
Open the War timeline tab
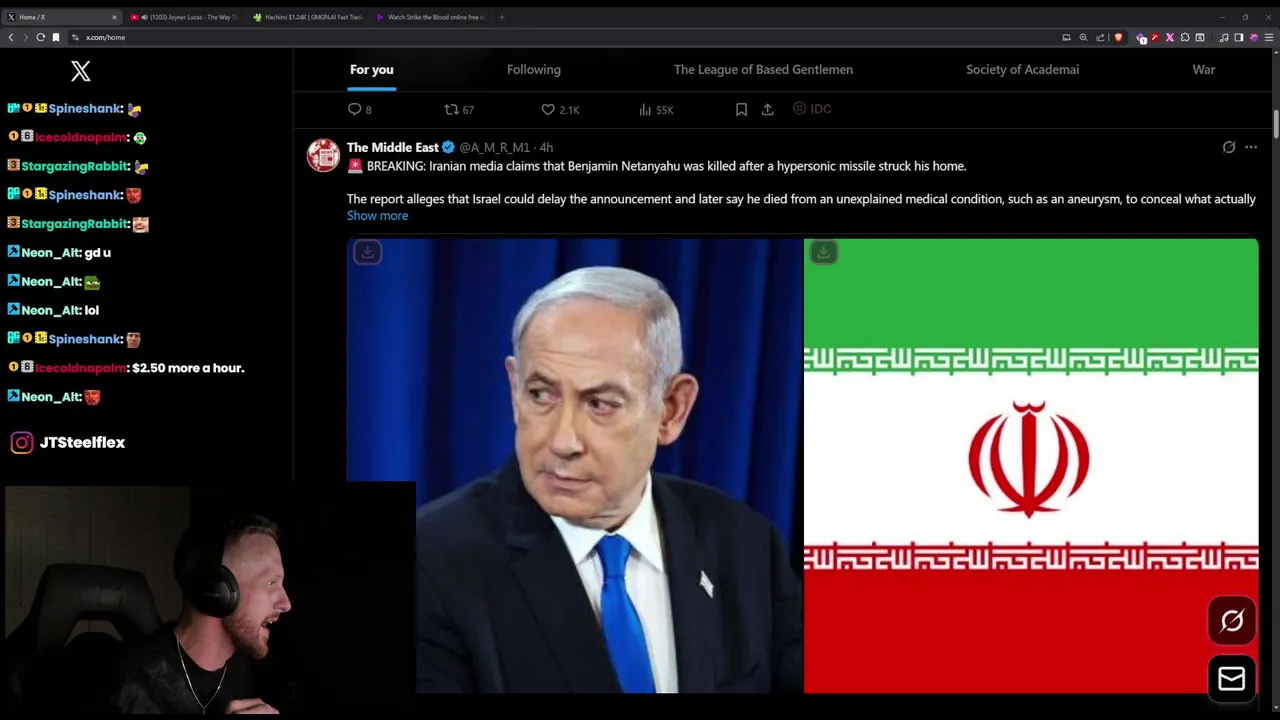click(1204, 69)
